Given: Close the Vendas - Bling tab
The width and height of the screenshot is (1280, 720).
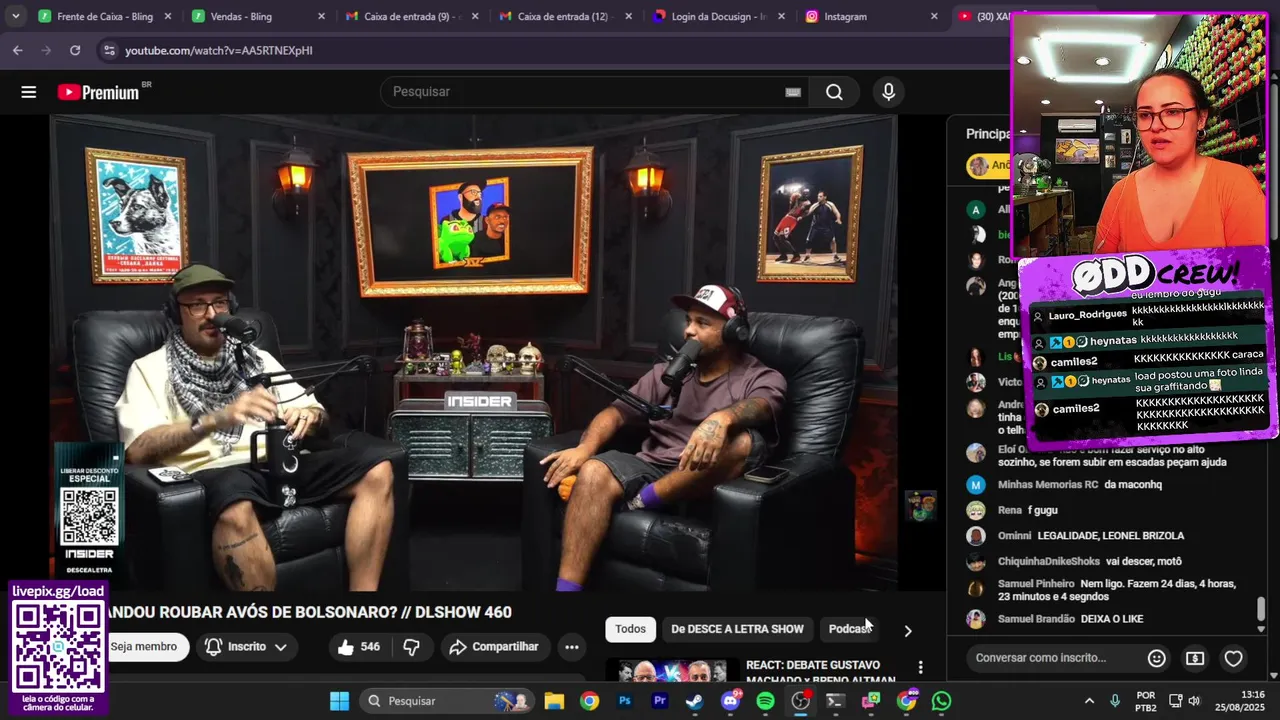Looking at the screenshot, I should [321, 16].
